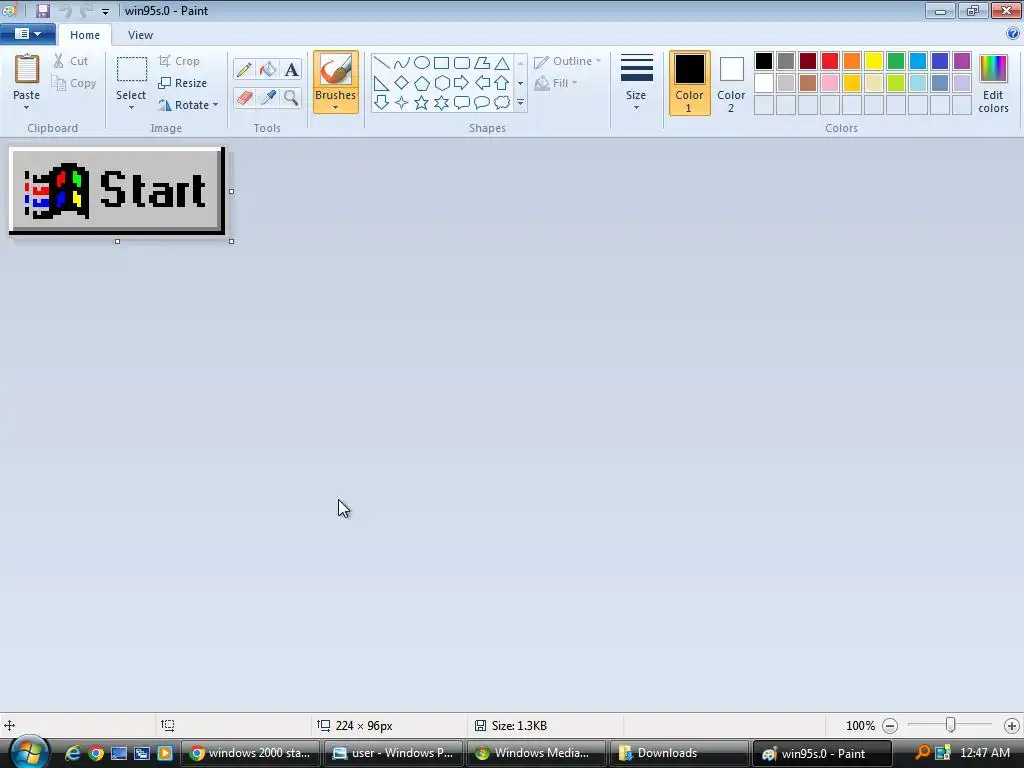Choose the Cloud callout shape
This screenshot has width=1024, height=768.
(502, 103)
